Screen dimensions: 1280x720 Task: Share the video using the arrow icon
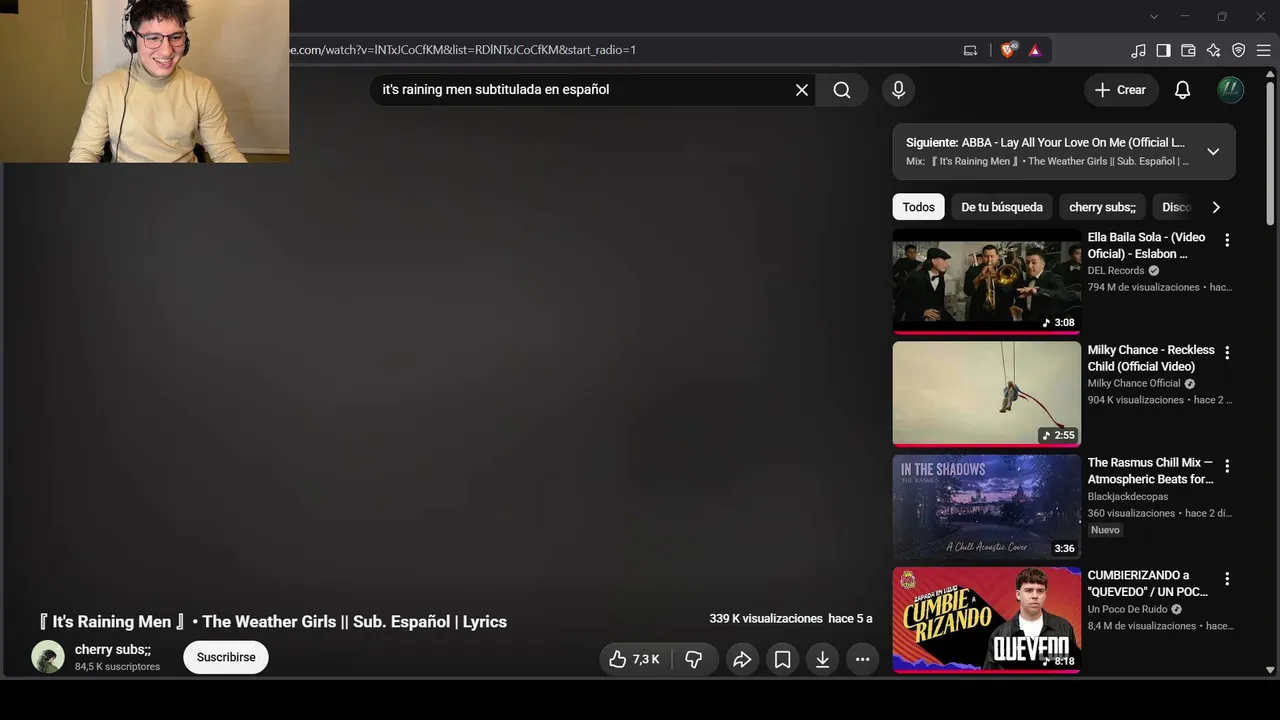tap(742, 659)
